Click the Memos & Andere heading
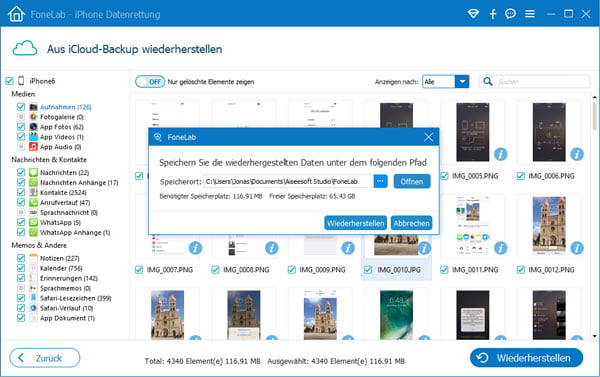This screenshot has height=377, width=600. point(39,245)
